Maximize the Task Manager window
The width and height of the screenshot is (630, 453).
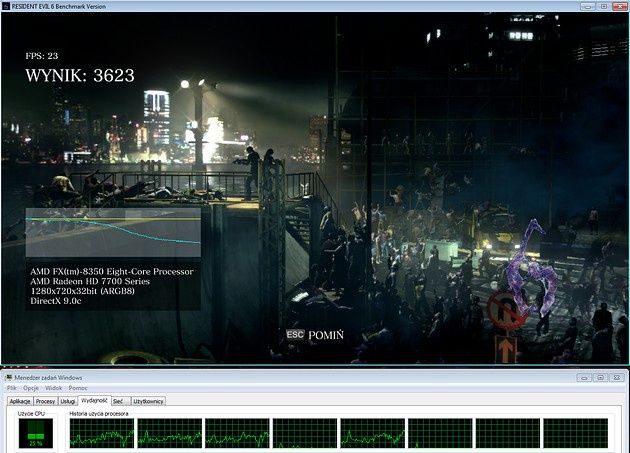coord(601,377)
